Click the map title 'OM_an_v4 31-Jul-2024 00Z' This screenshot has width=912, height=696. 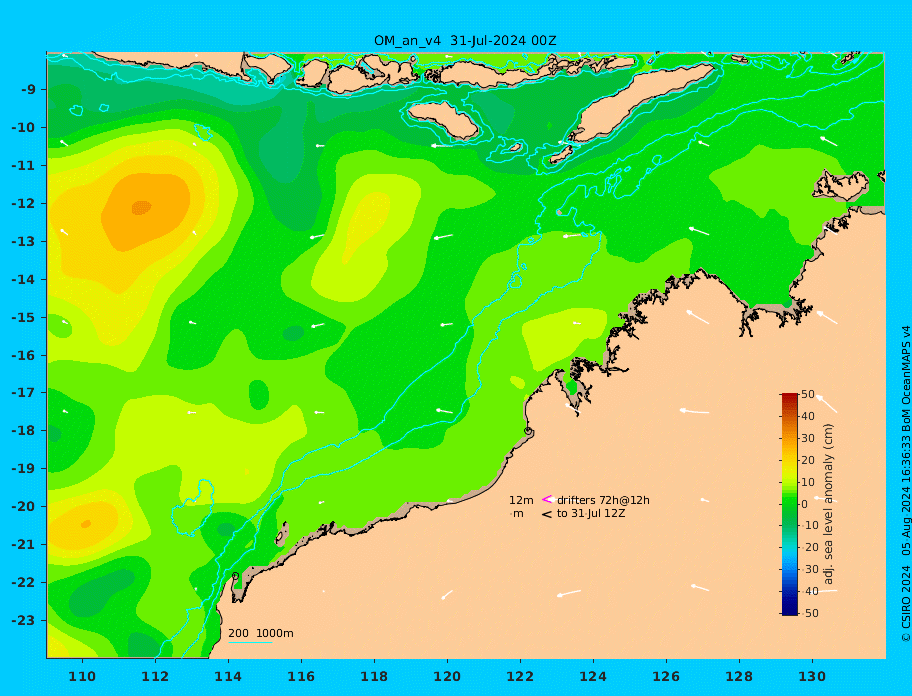[465, 41]
